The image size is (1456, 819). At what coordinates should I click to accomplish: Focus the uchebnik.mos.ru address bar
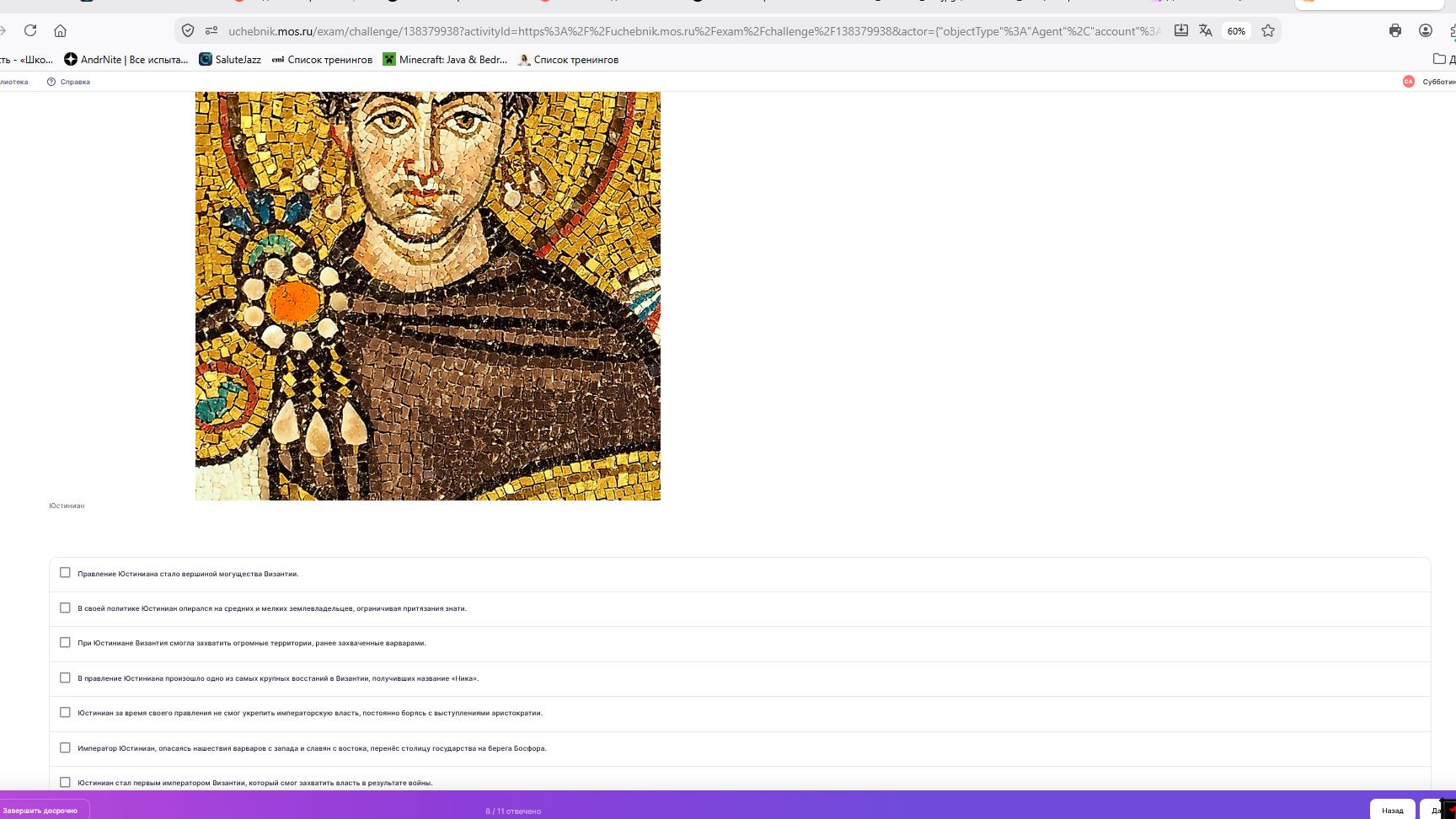click(694, 31)
